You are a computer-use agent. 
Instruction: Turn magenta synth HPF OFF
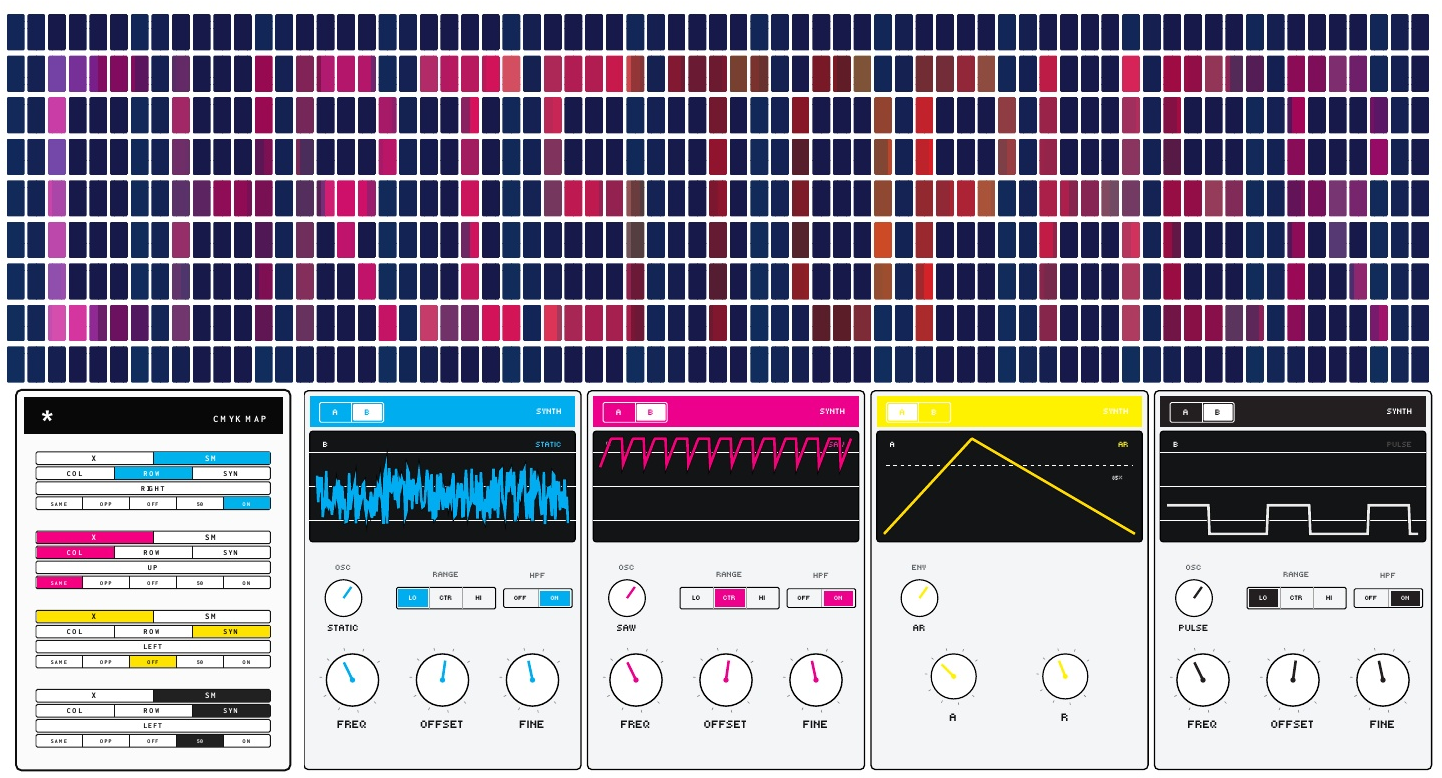(805, 598)
